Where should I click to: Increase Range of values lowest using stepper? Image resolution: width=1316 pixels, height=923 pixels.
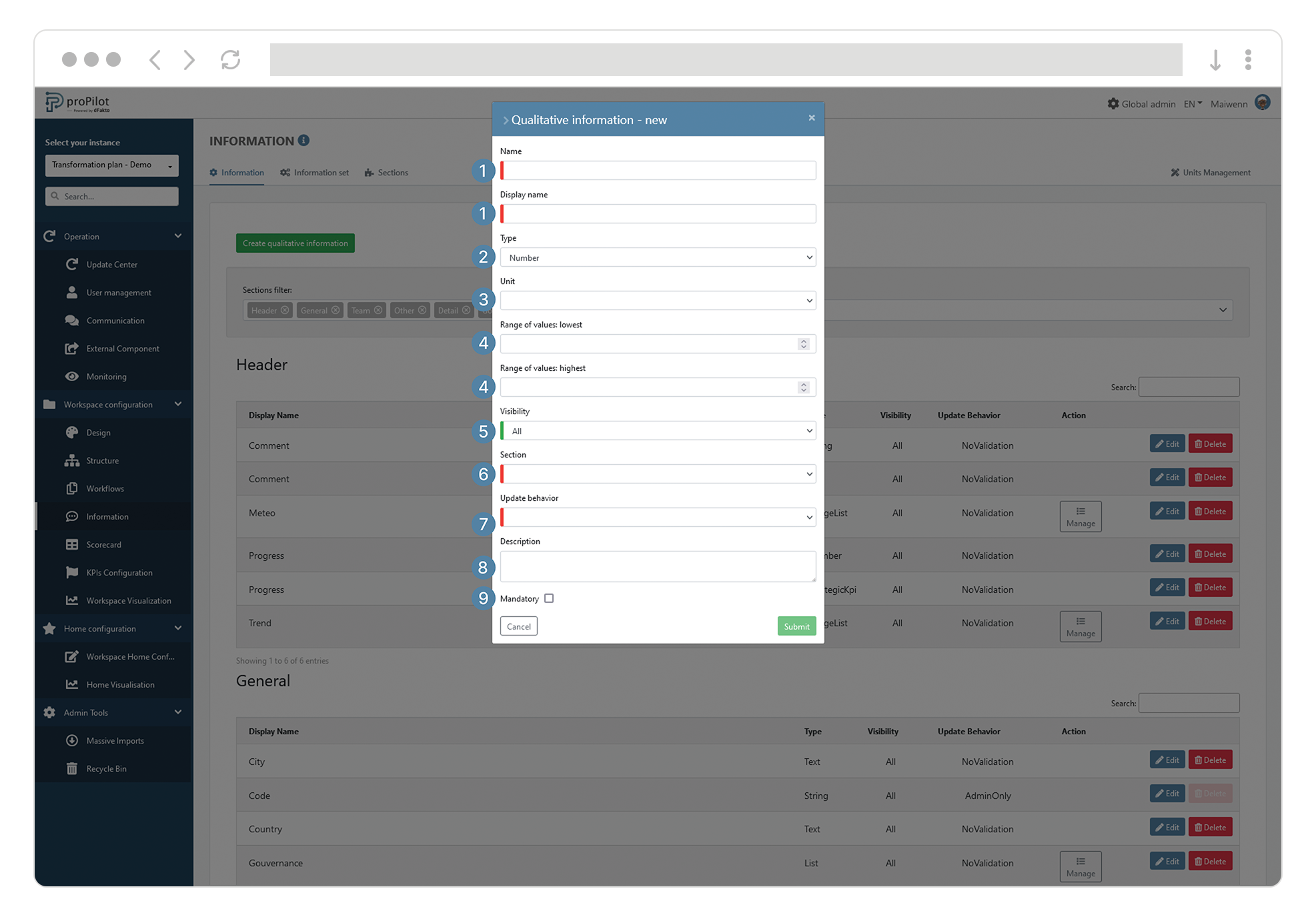pyautogui.click(x=803, y=341)
